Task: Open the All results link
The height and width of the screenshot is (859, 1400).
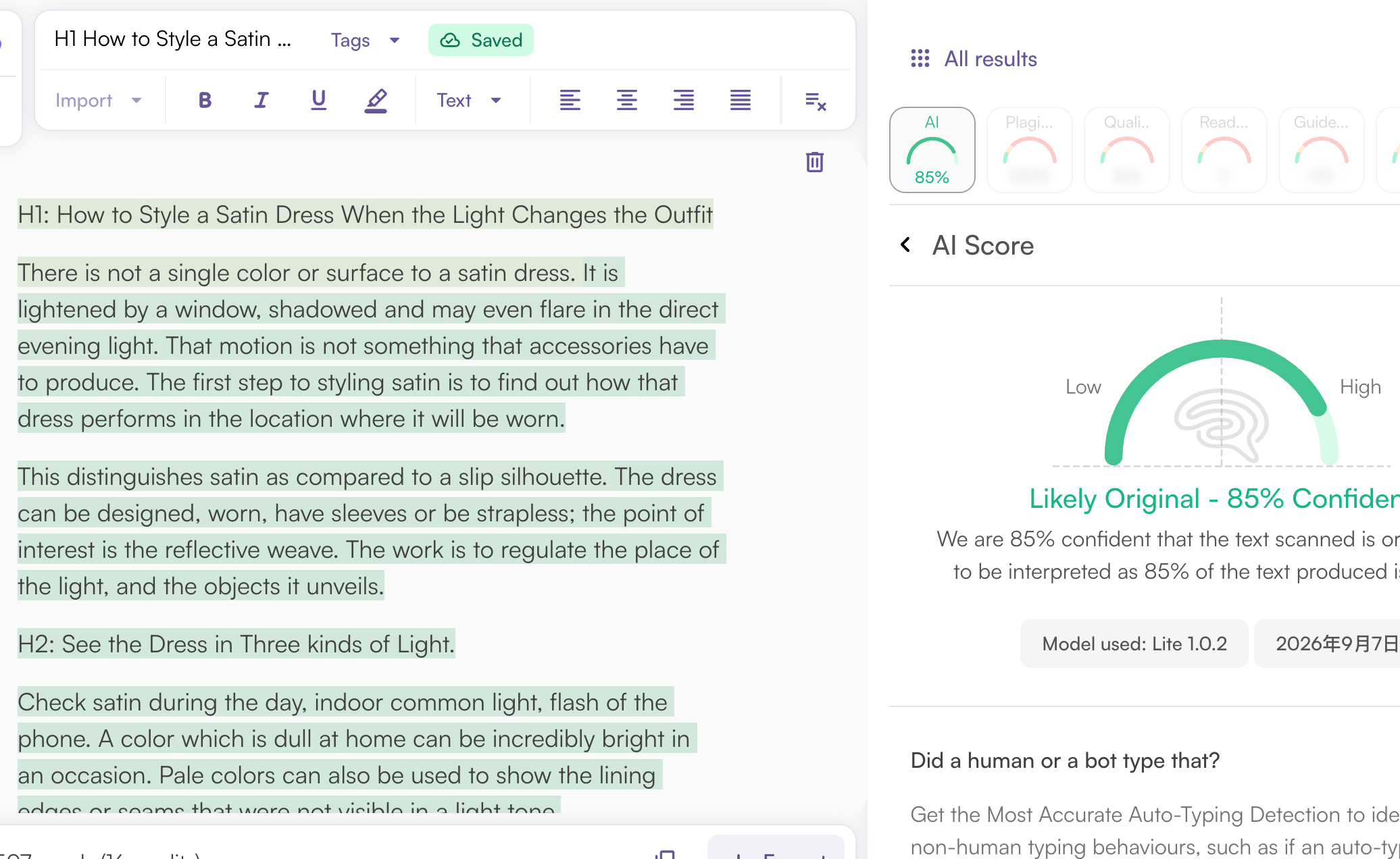Action: [x=991, y=59]
